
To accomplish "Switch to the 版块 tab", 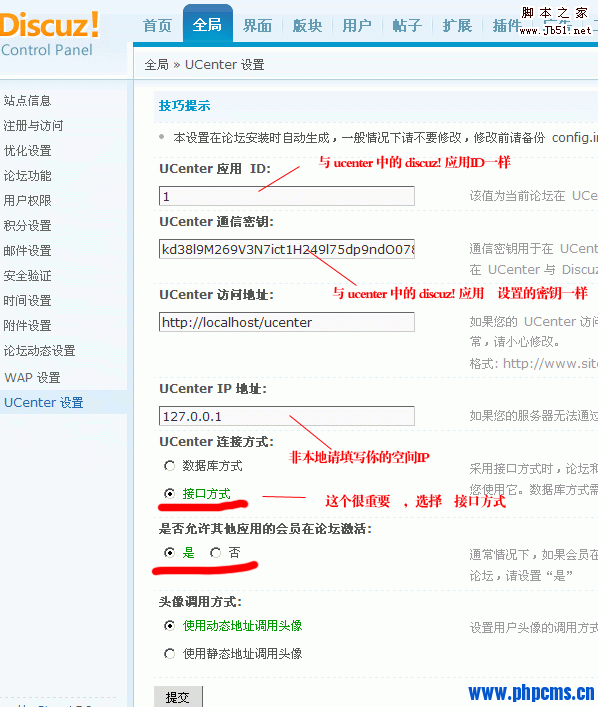I will tap(308, 25).
